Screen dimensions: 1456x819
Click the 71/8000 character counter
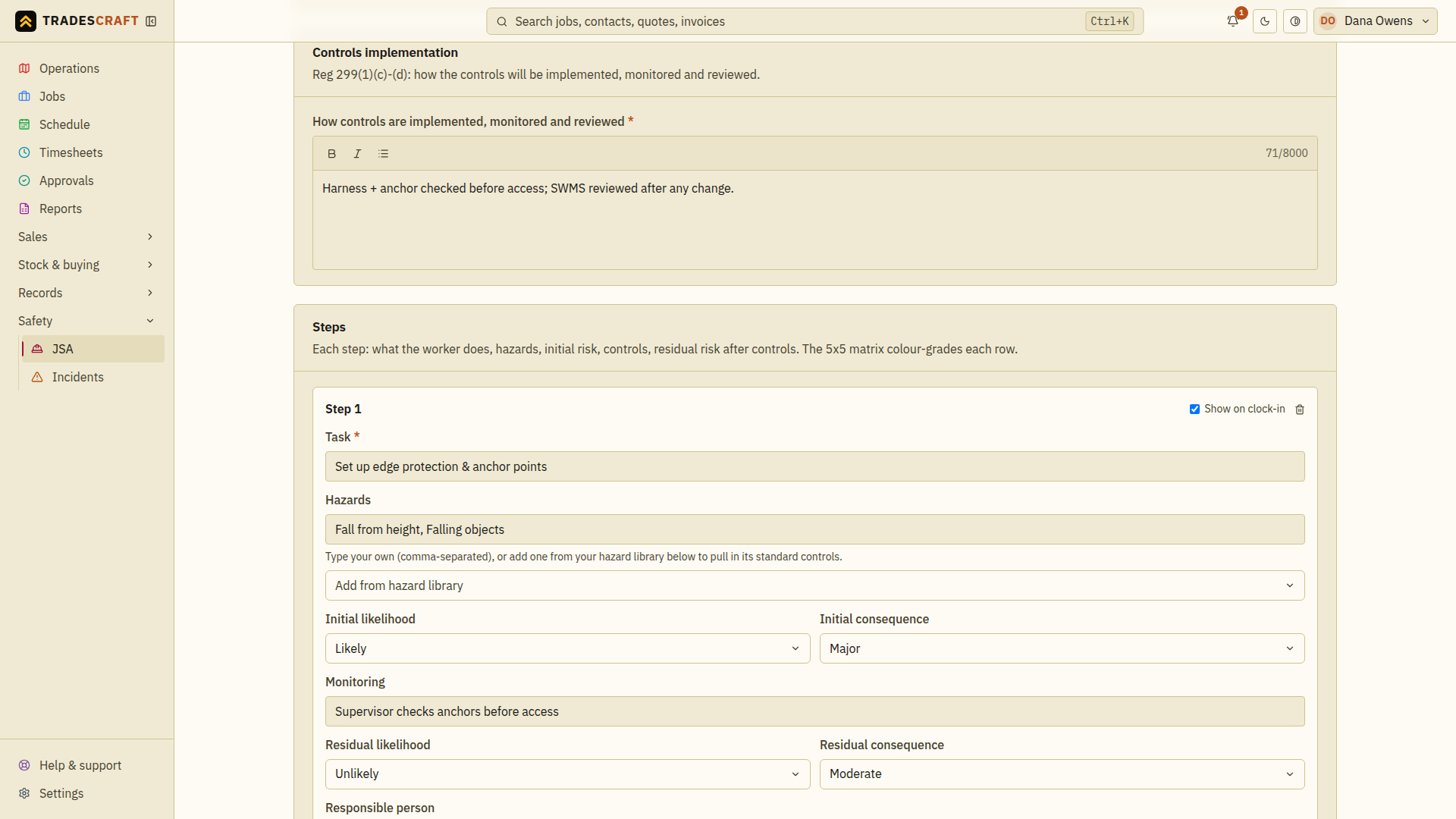tap(1286, 153)
